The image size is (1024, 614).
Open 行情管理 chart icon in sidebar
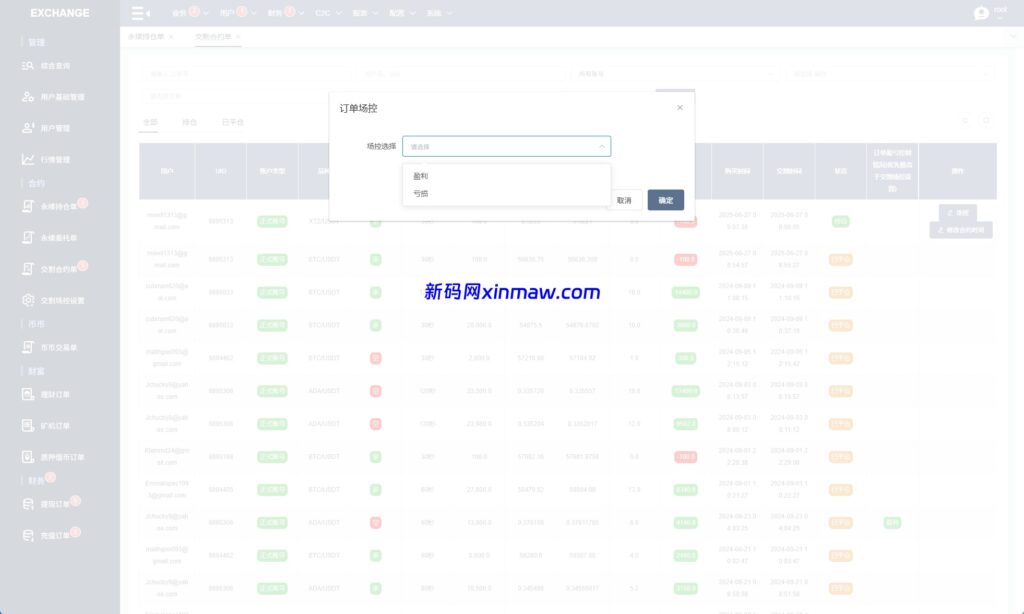[x=29, y=159]
